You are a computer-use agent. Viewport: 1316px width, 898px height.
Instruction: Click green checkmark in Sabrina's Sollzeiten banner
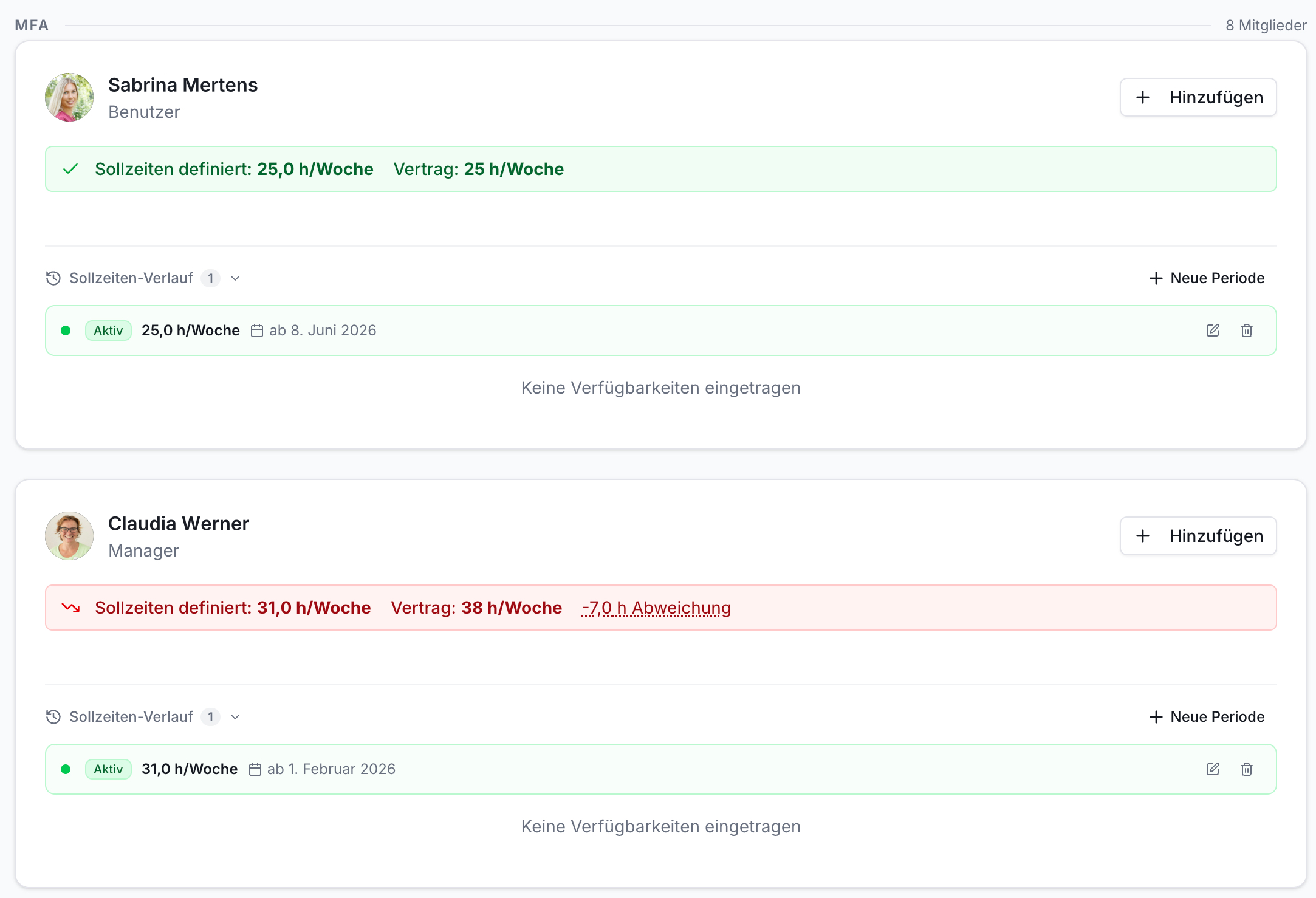point(70,169)
